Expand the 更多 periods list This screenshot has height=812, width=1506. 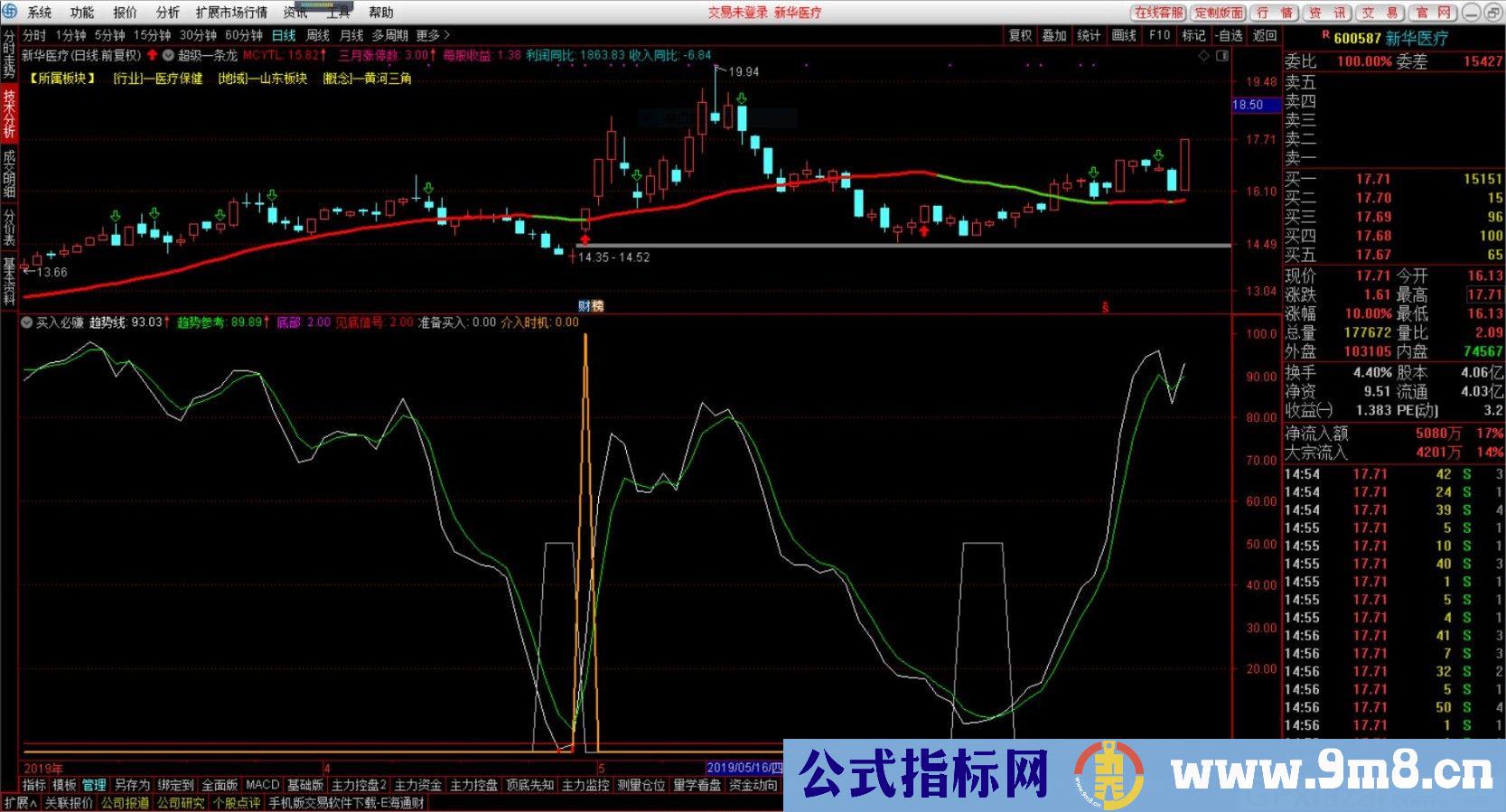433,35
